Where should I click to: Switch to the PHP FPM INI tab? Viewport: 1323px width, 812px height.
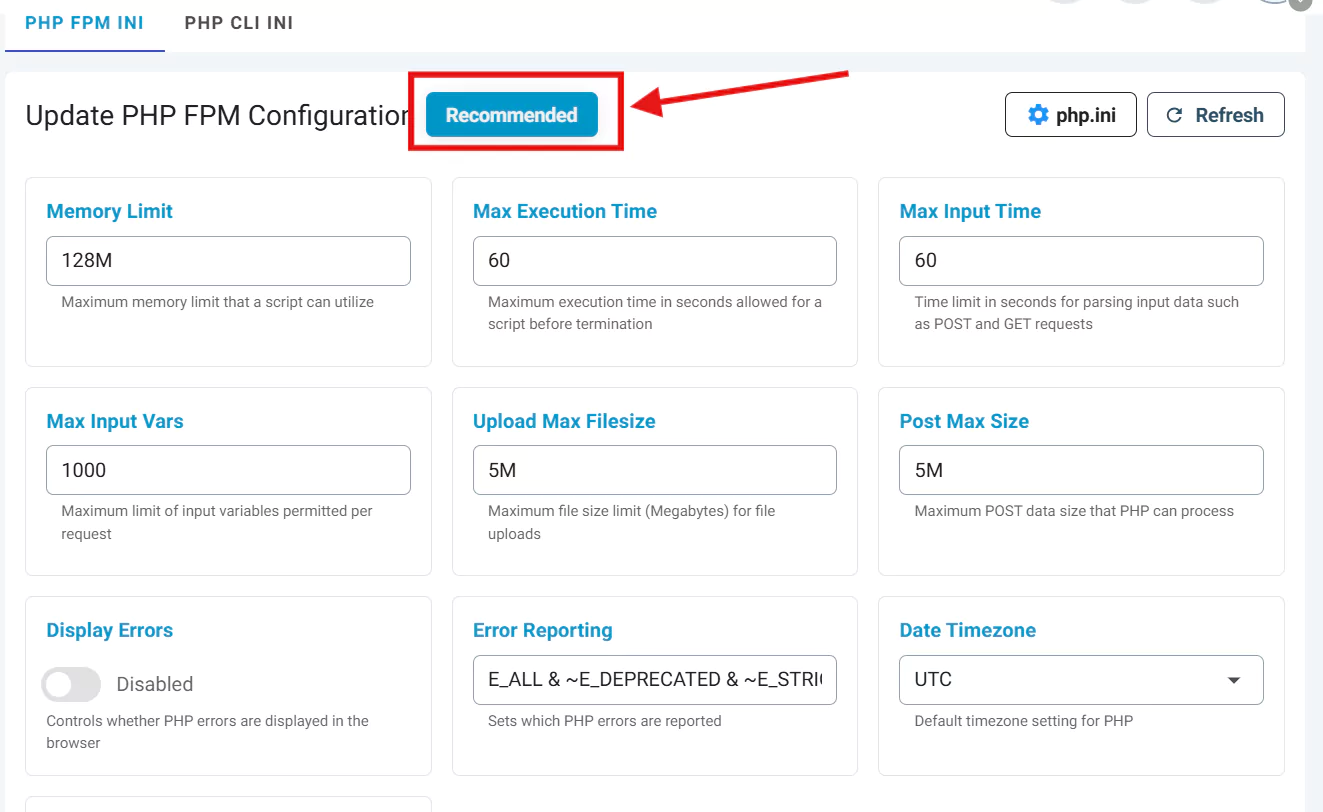[x=84, y=23]
